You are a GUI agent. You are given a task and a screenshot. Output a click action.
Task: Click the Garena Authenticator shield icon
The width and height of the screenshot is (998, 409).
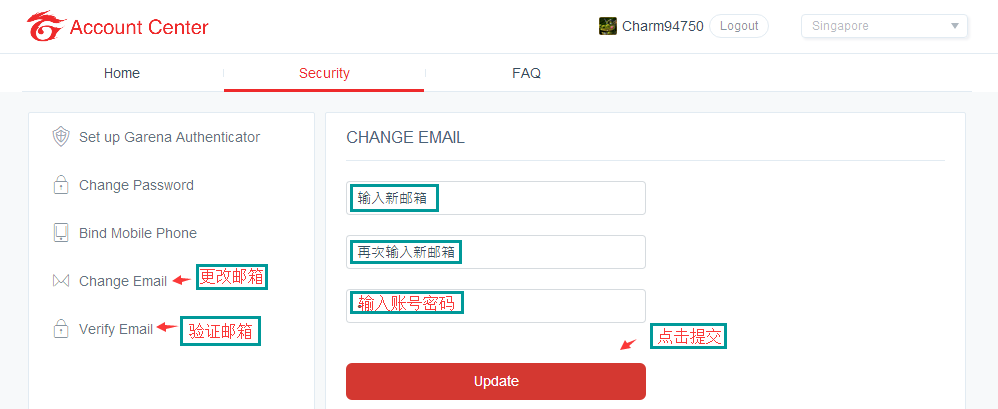[x=60, y=137]
